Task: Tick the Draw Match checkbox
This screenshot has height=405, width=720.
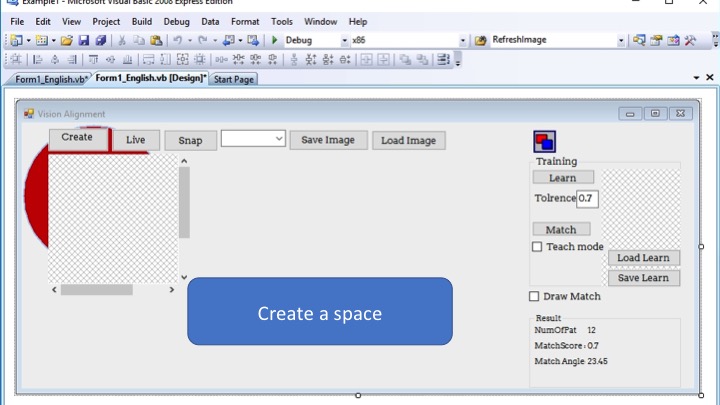Action: 534,296
